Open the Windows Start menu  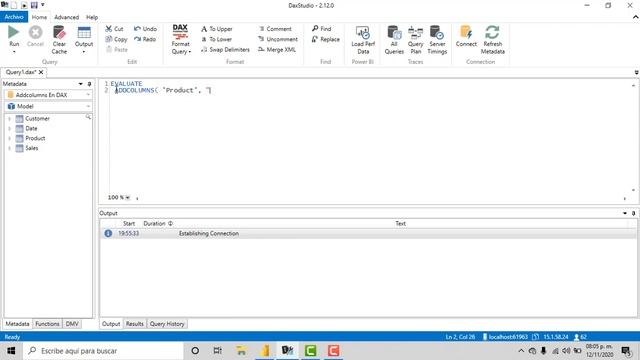[x=11, y=351]
